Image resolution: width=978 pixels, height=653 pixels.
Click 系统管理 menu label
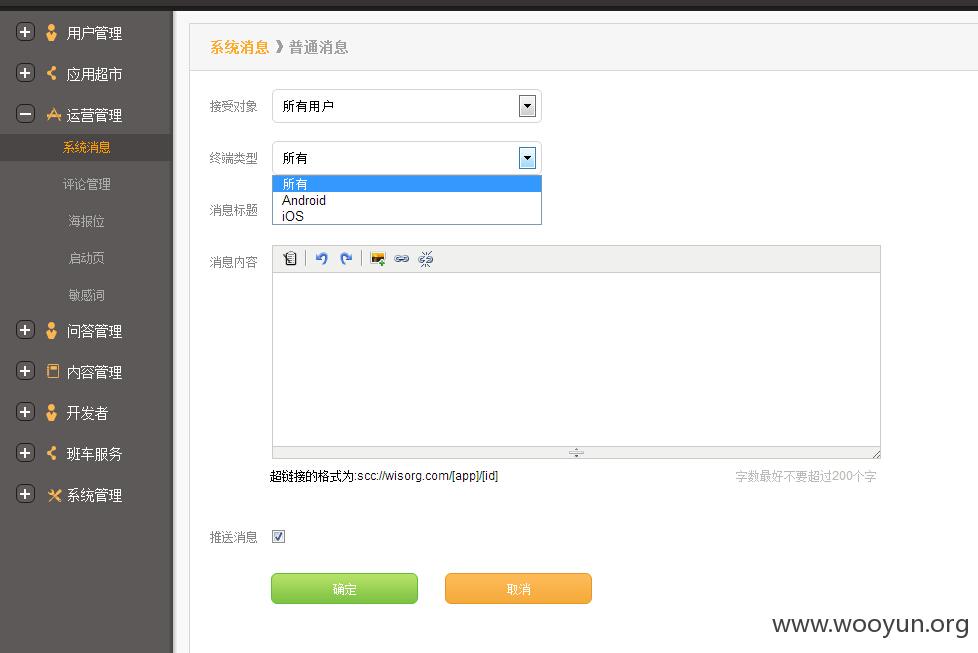pos(94,495)
